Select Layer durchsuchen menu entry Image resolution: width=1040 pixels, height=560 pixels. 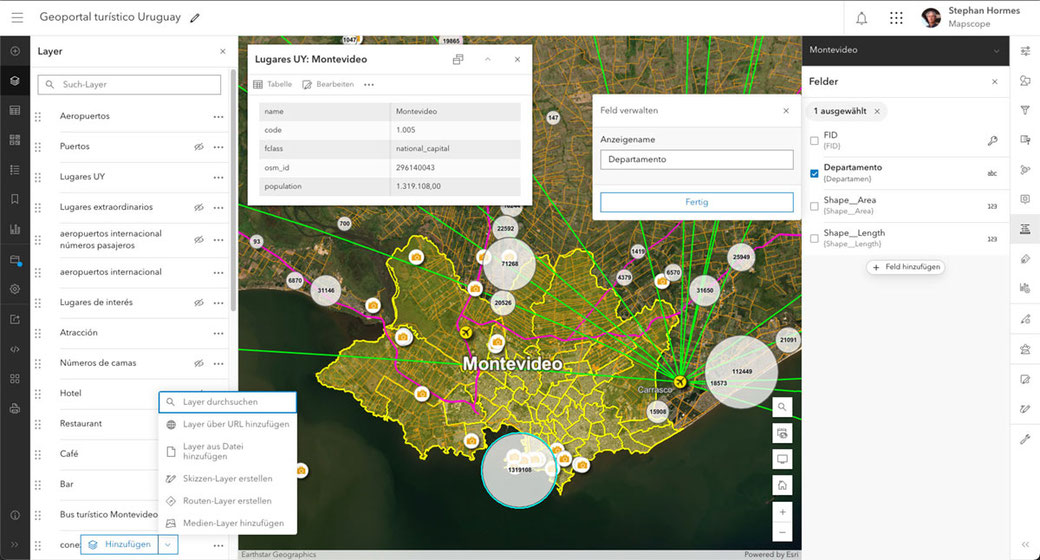coord(228,402)
